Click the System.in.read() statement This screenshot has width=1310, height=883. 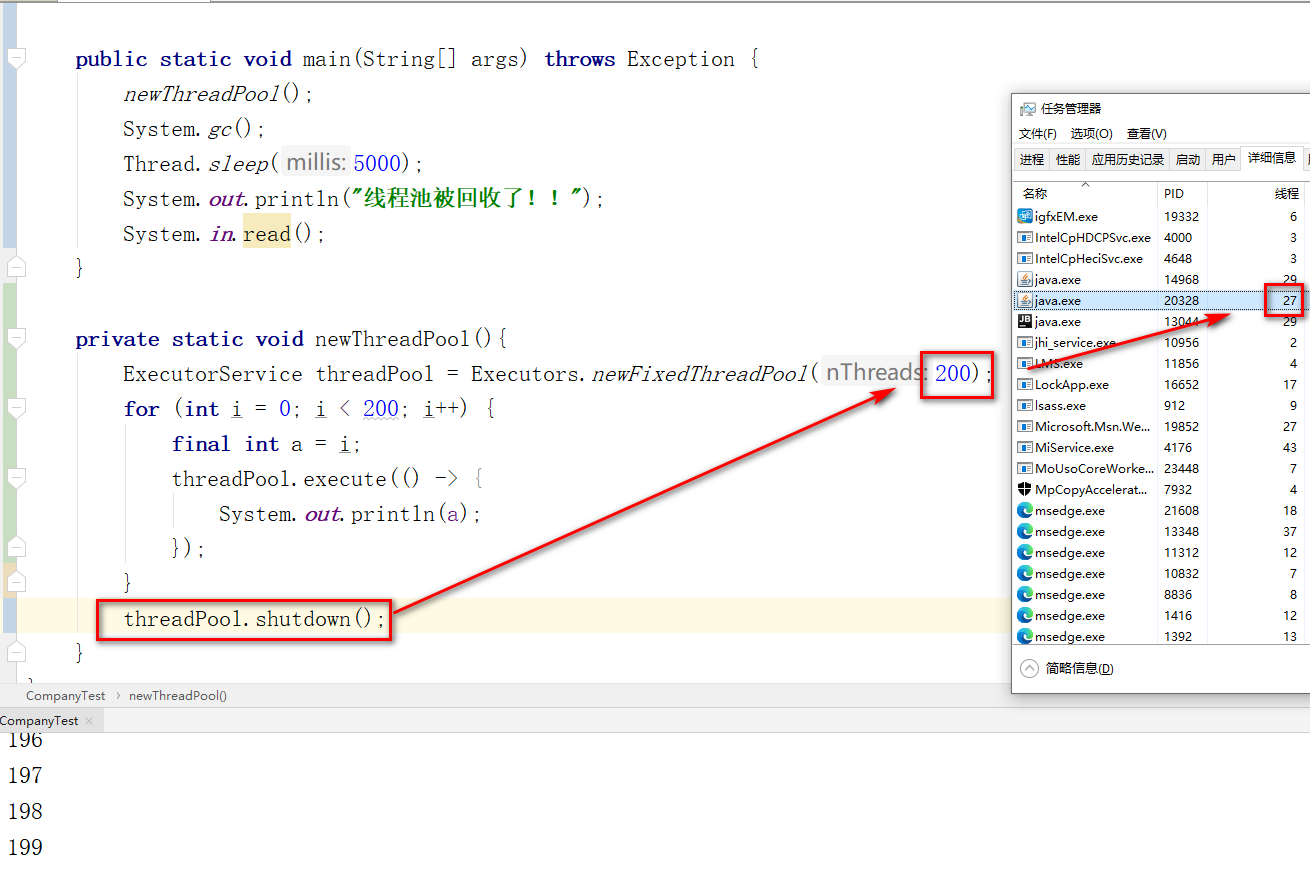pos(224,234)
